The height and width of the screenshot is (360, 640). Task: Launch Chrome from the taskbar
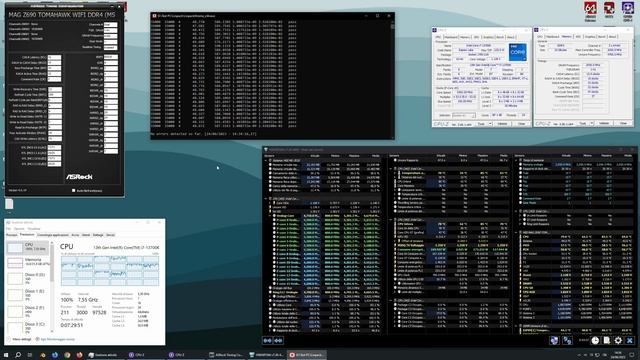tap(67, 355)
